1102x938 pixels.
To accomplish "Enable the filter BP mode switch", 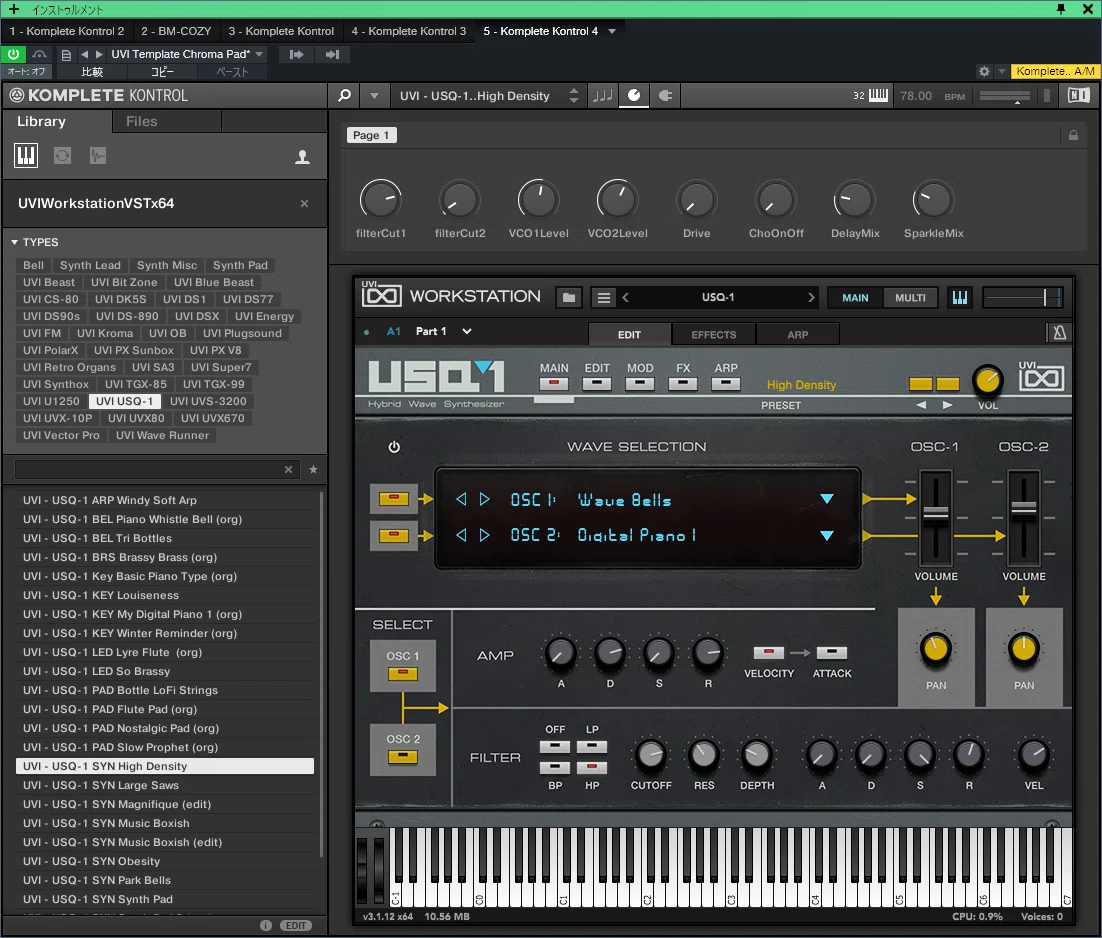I will (555, 767).
